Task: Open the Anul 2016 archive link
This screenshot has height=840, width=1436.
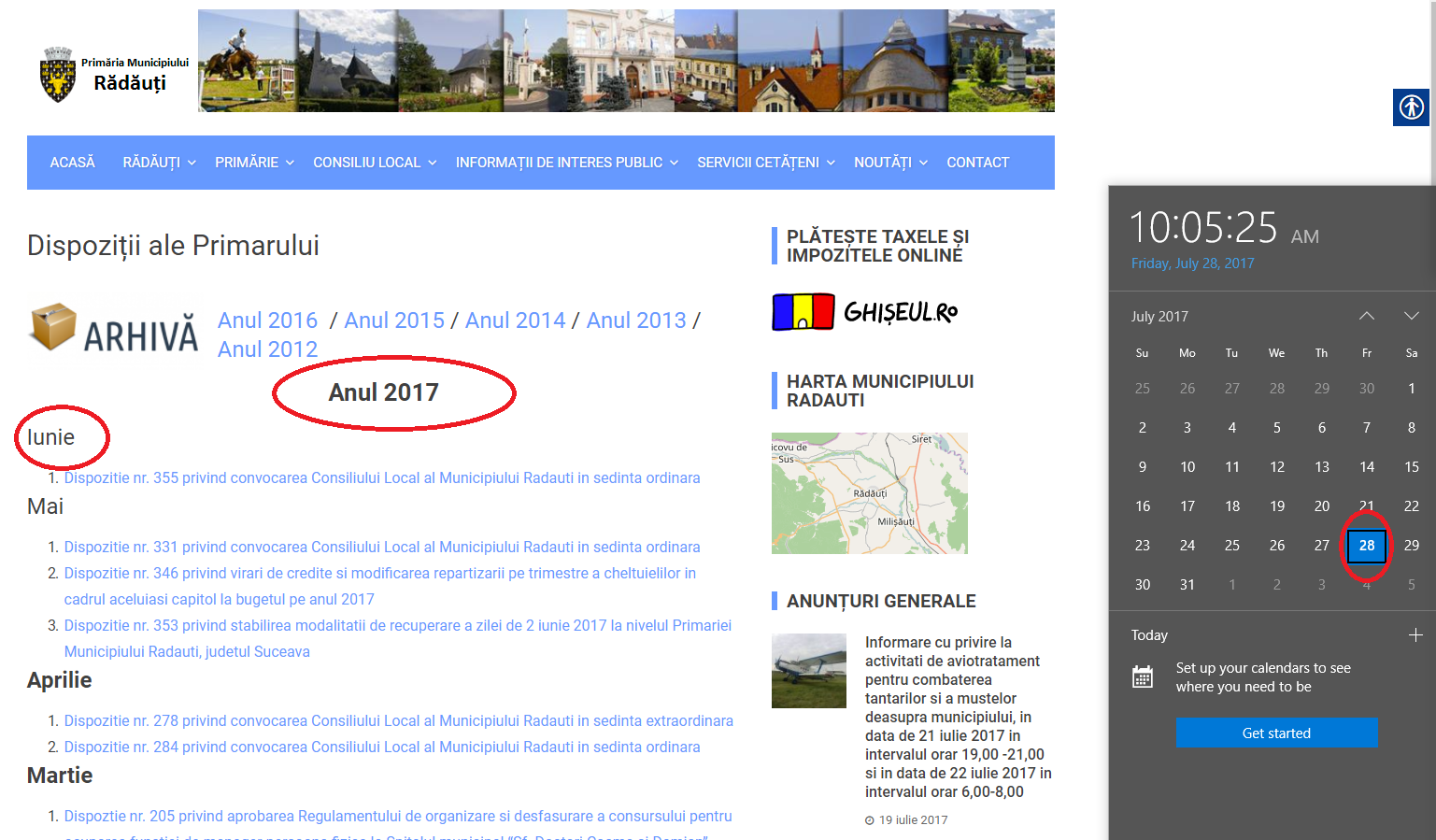Action: 267,320
